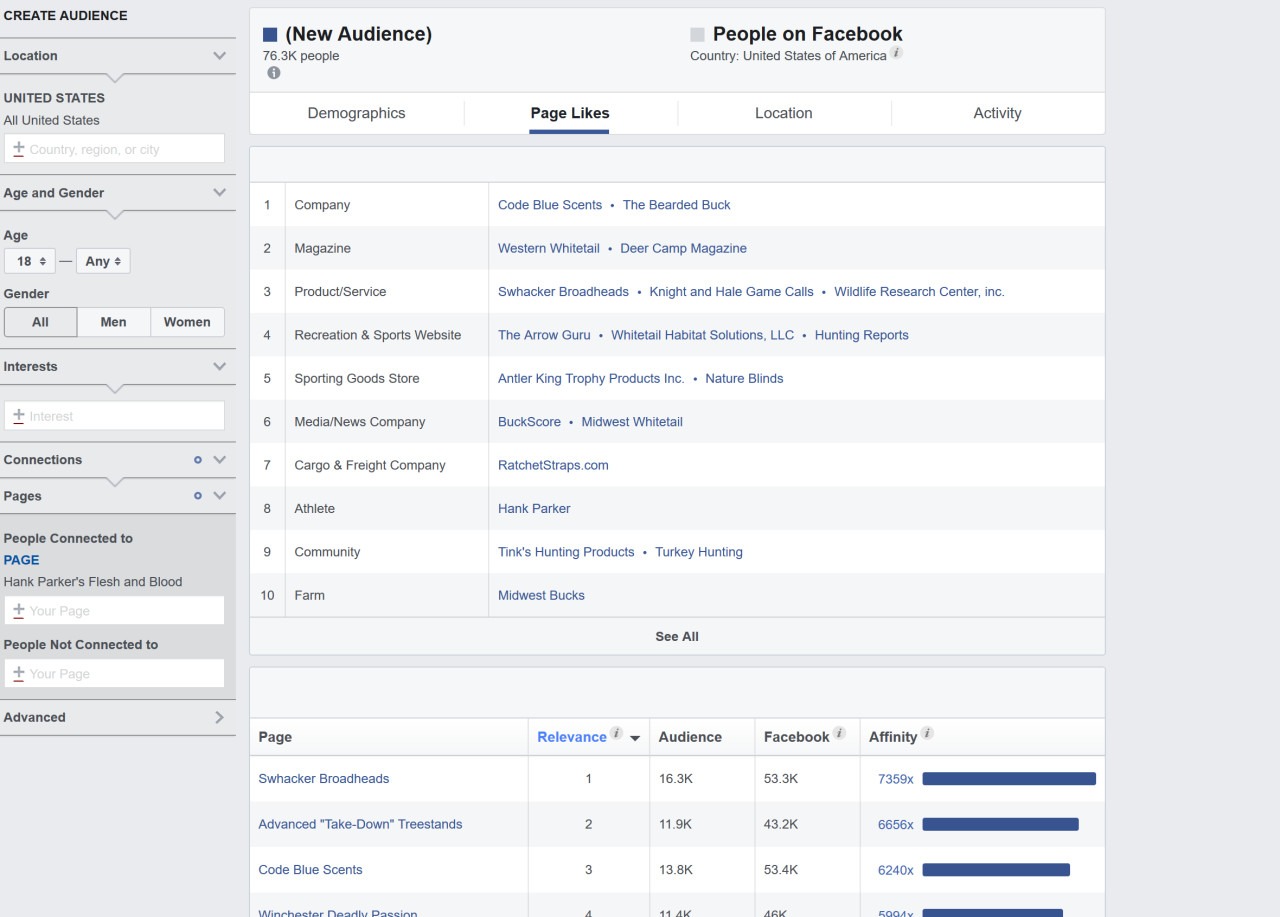Click the info icon beside Affinity header
Screen dimensions: 1280x917
pos(927,734)
